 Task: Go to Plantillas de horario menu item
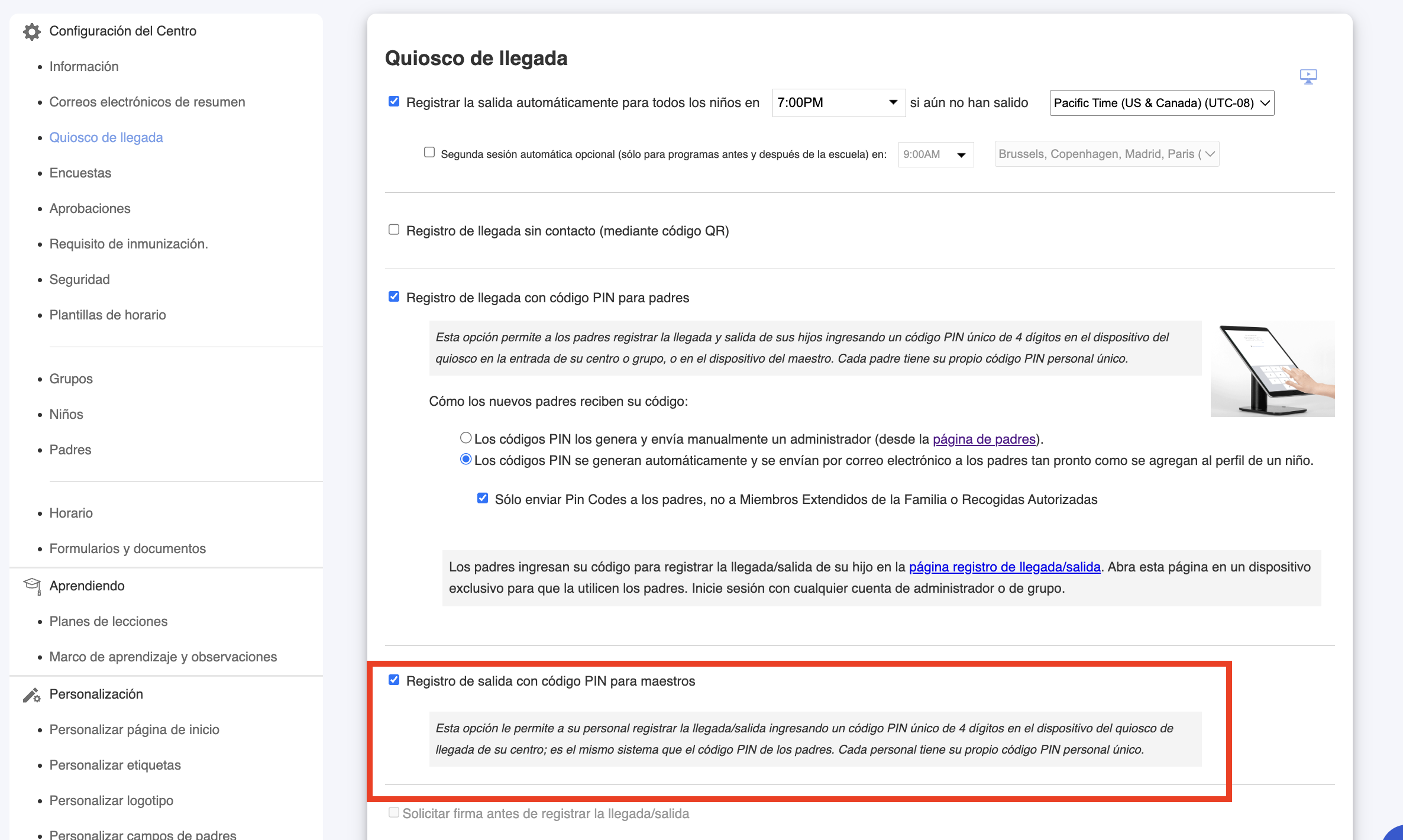coord(108,315)
